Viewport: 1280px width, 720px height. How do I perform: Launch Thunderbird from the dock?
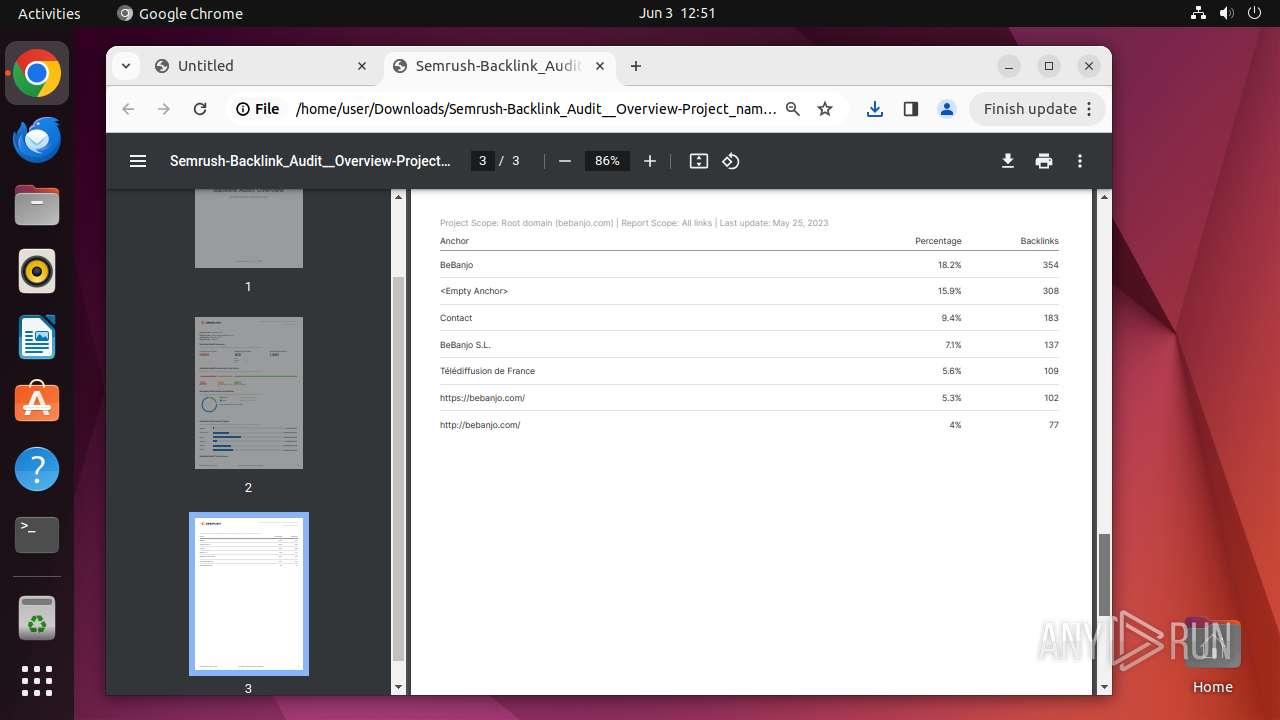coord(37,139)
